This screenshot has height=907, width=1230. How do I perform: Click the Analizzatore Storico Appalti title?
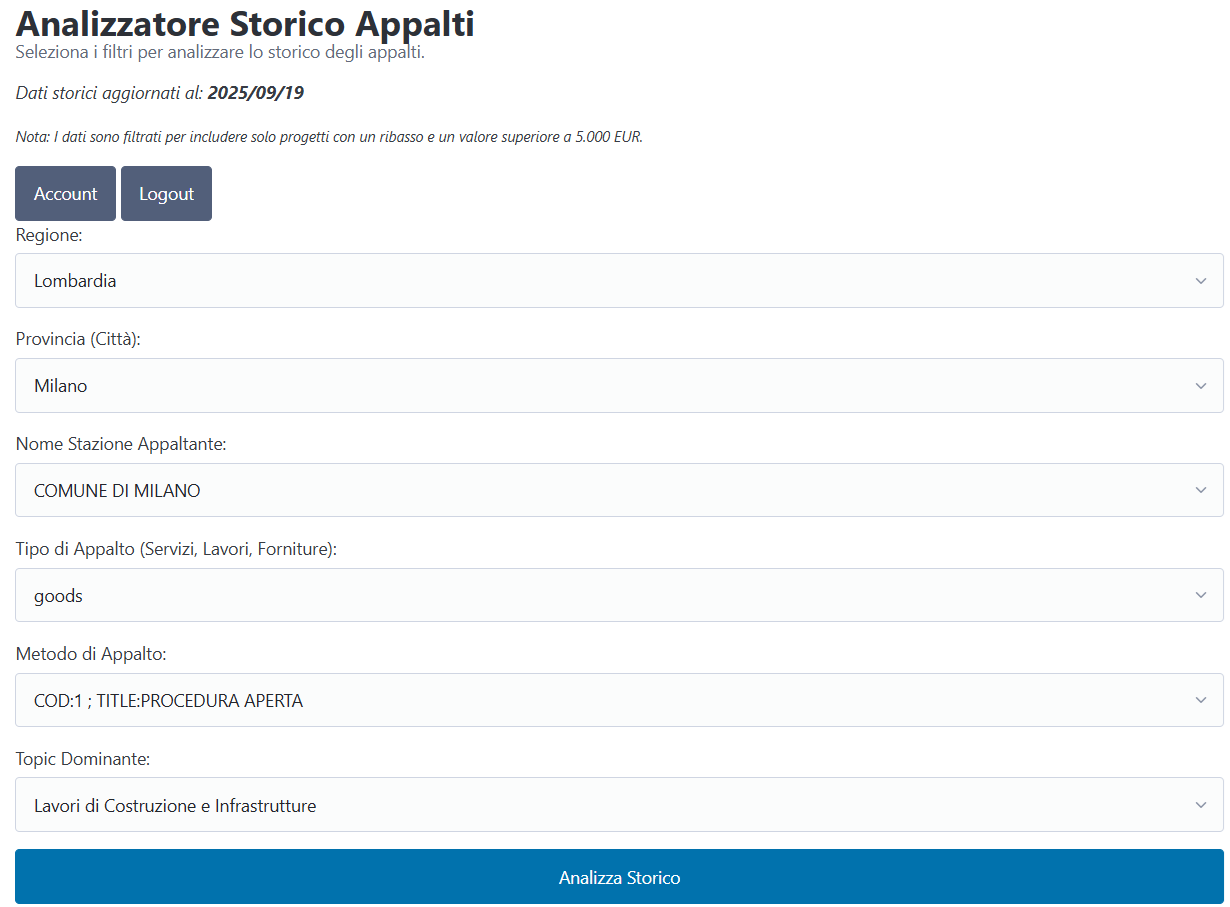[244, 24]
